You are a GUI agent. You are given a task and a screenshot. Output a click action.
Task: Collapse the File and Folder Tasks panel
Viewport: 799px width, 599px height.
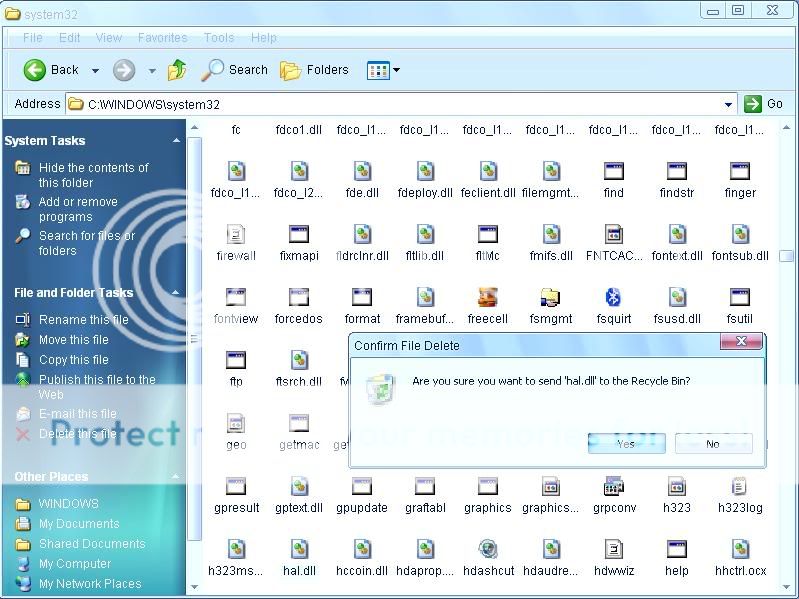click(177, 293)
